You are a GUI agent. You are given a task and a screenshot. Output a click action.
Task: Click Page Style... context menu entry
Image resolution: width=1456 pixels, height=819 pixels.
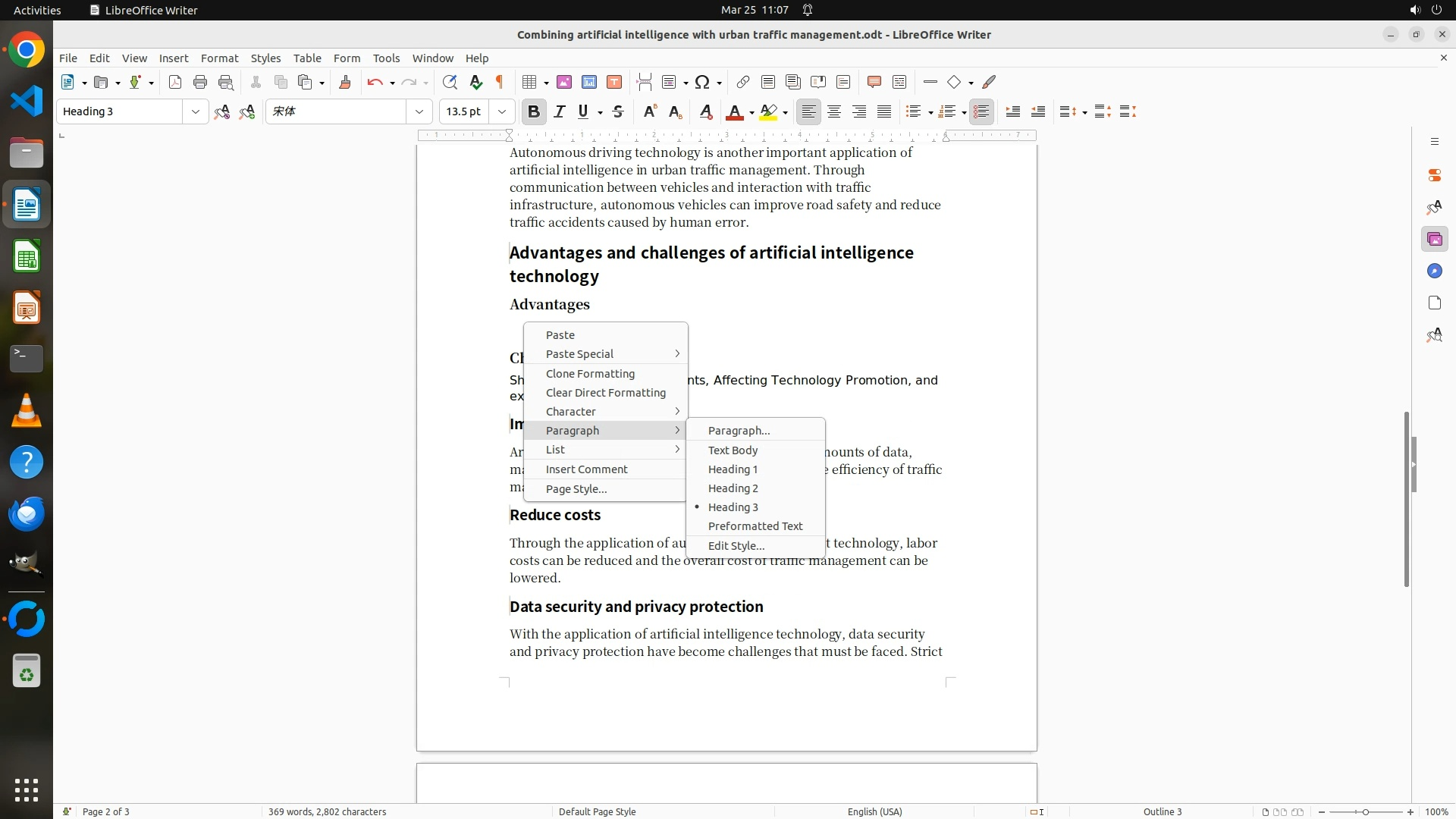click(576, 489)
